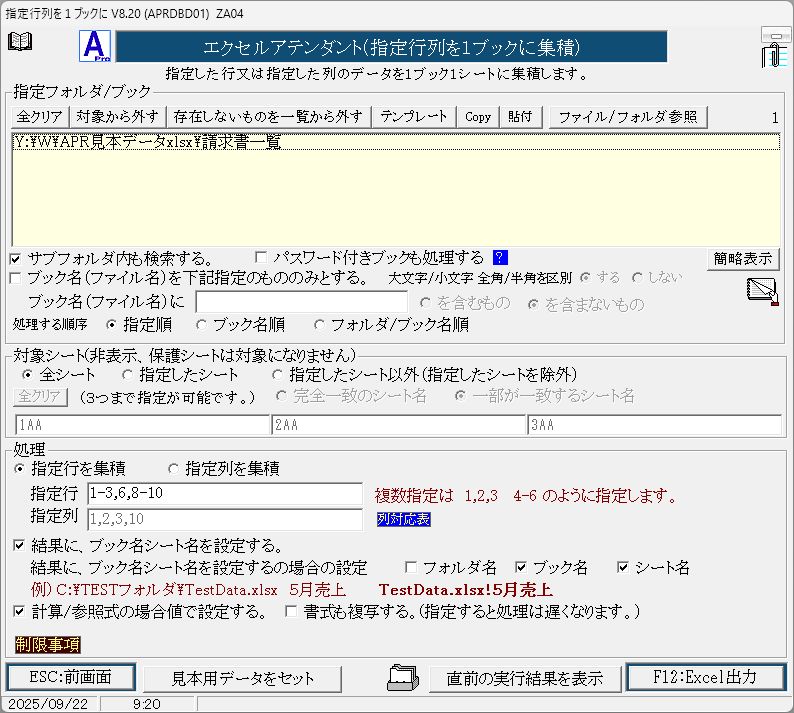Open the 列対応表 column reference label
The width and height of the screenshot is (794, 713).
pos(404,519)
